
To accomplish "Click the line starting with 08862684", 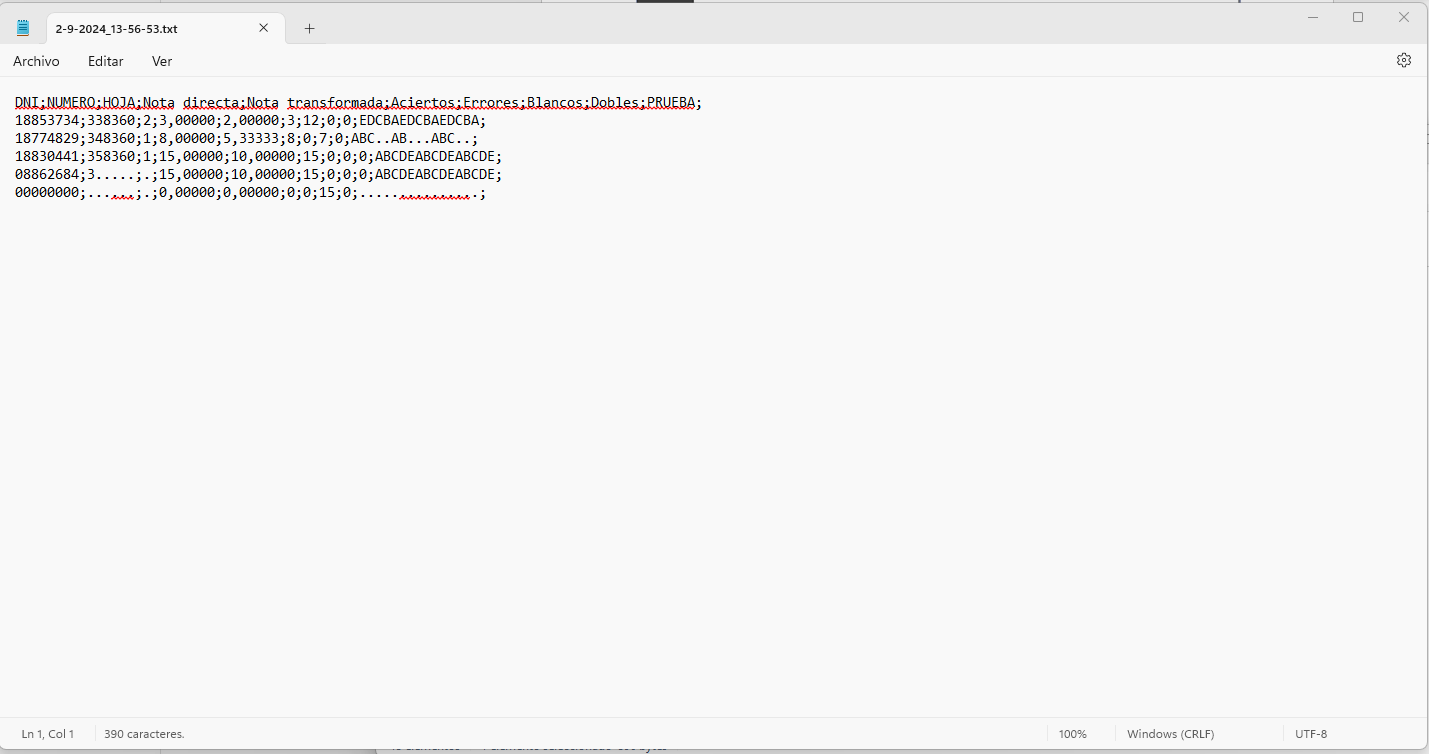I will pyautogui.click(x=259, y=174).
